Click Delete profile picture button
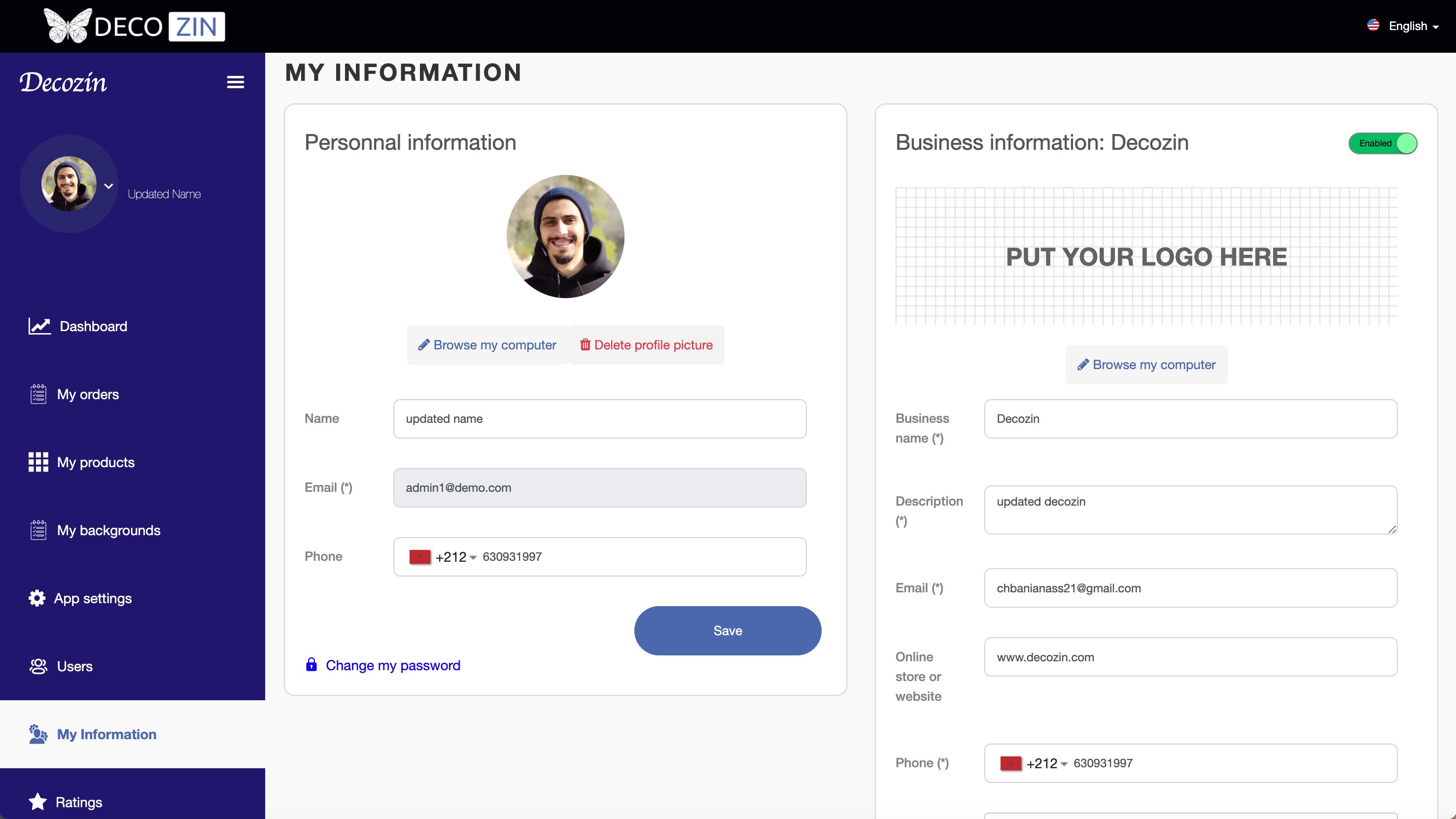Screen dimensions: 1456x819 646,345
